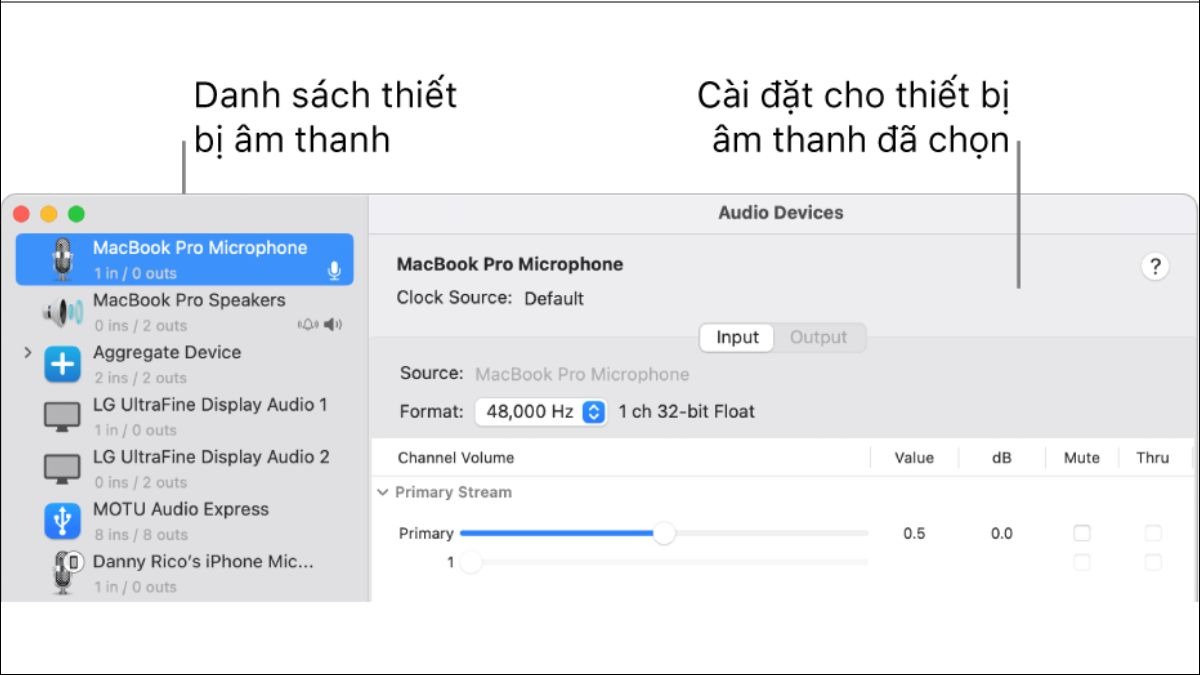Click the default input microphone badge

(x=334, y=272)
